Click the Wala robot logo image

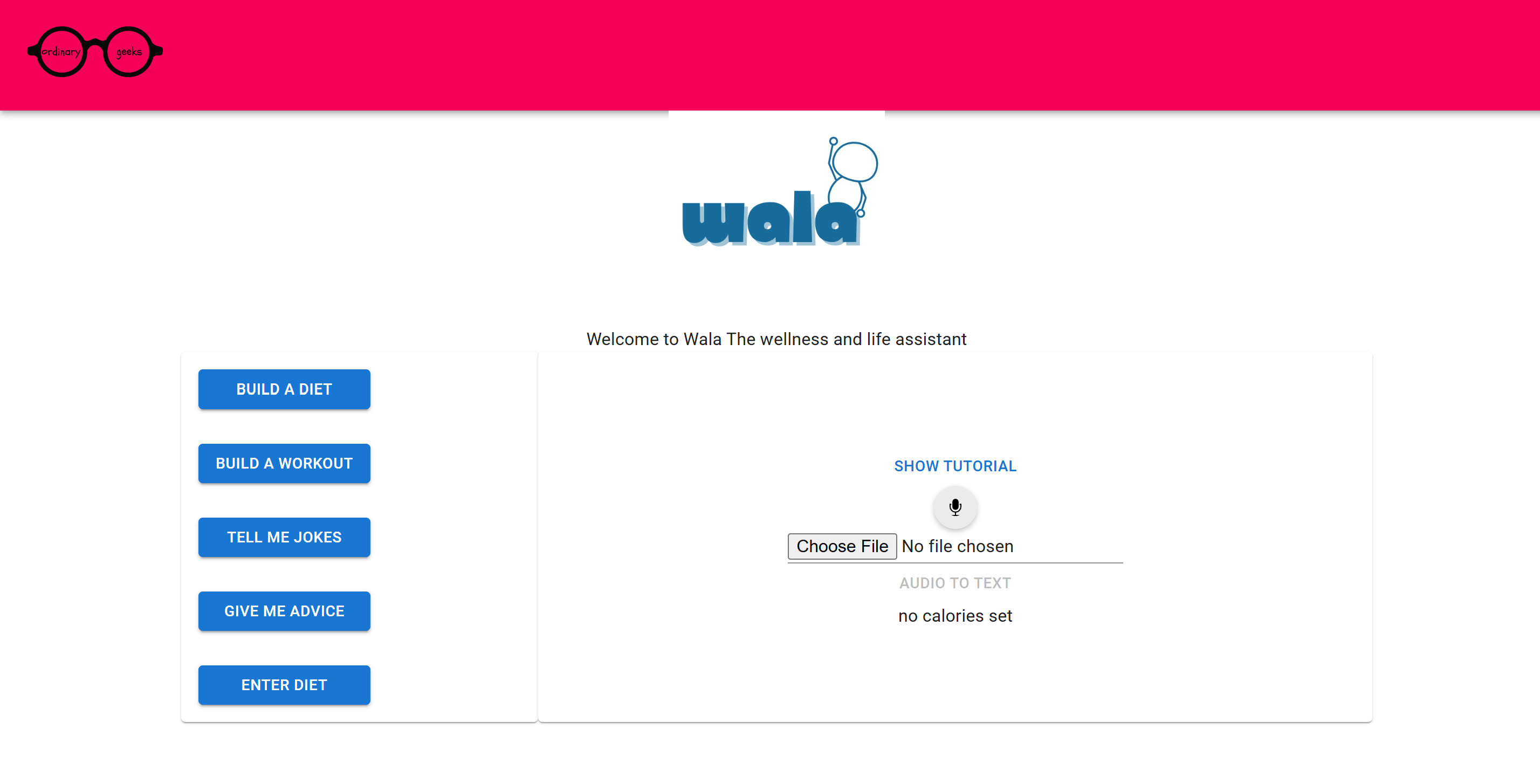[x=780, y=191]
